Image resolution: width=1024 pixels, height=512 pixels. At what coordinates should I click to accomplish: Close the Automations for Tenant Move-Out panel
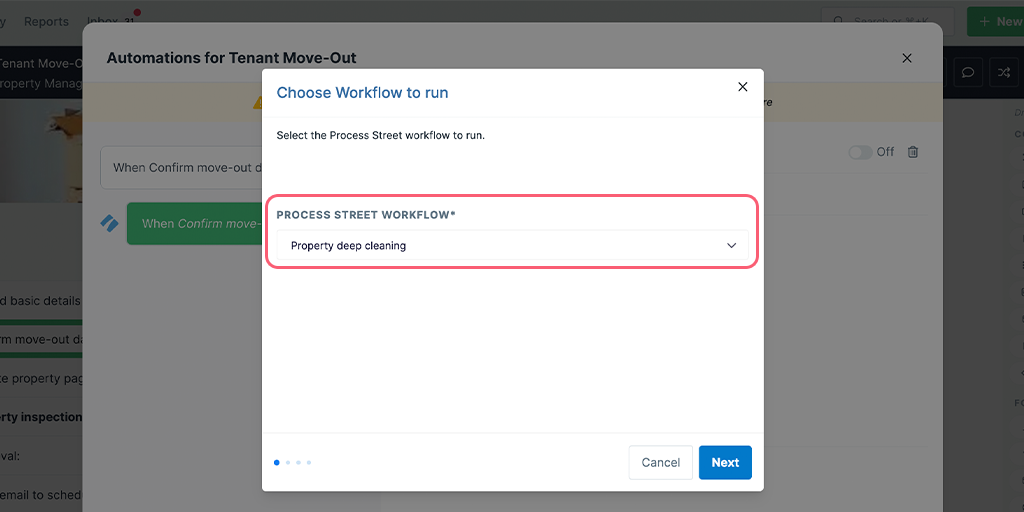tap(906, 58)
